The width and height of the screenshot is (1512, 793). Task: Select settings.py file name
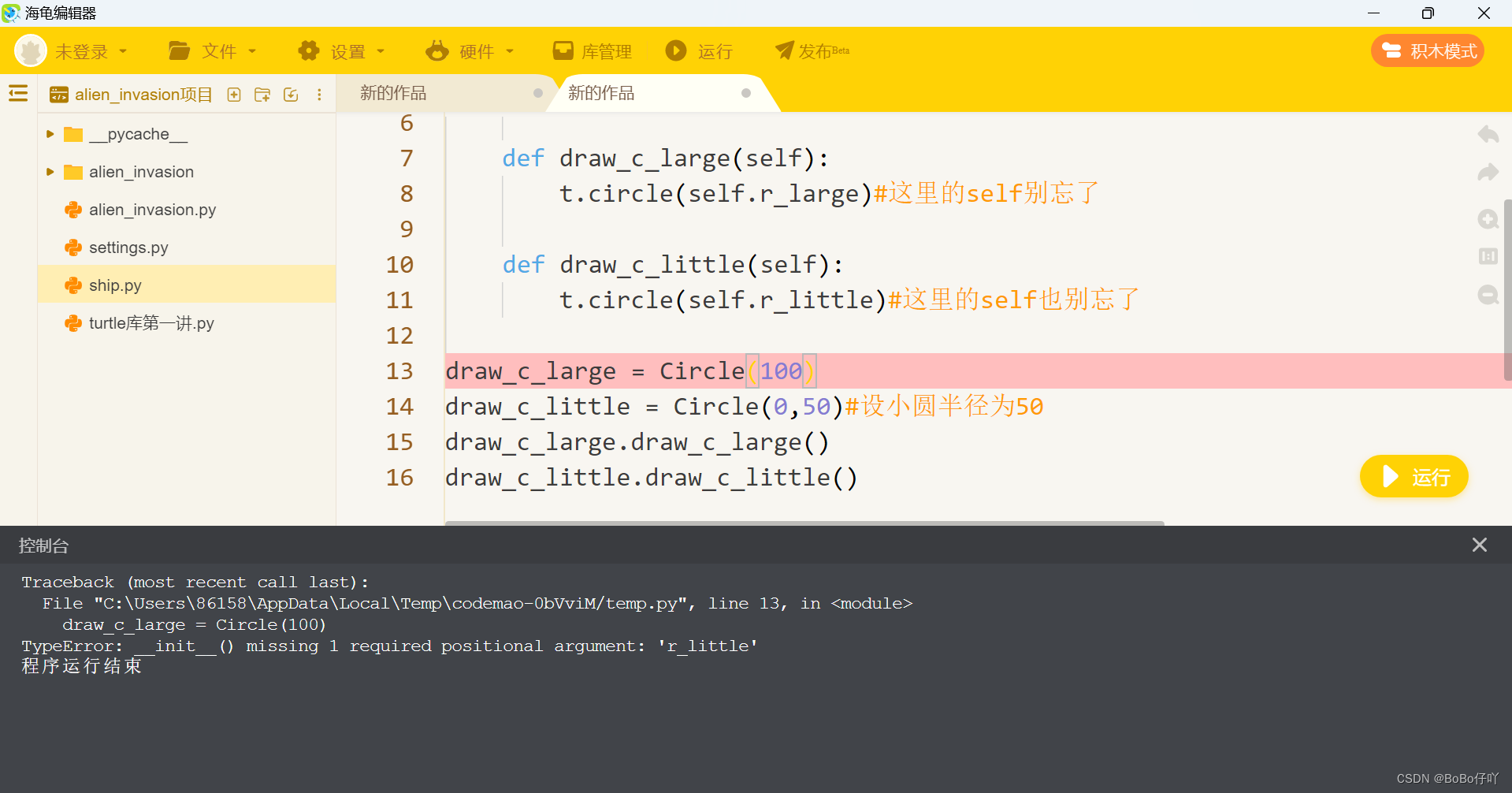(x=128, y=248)
